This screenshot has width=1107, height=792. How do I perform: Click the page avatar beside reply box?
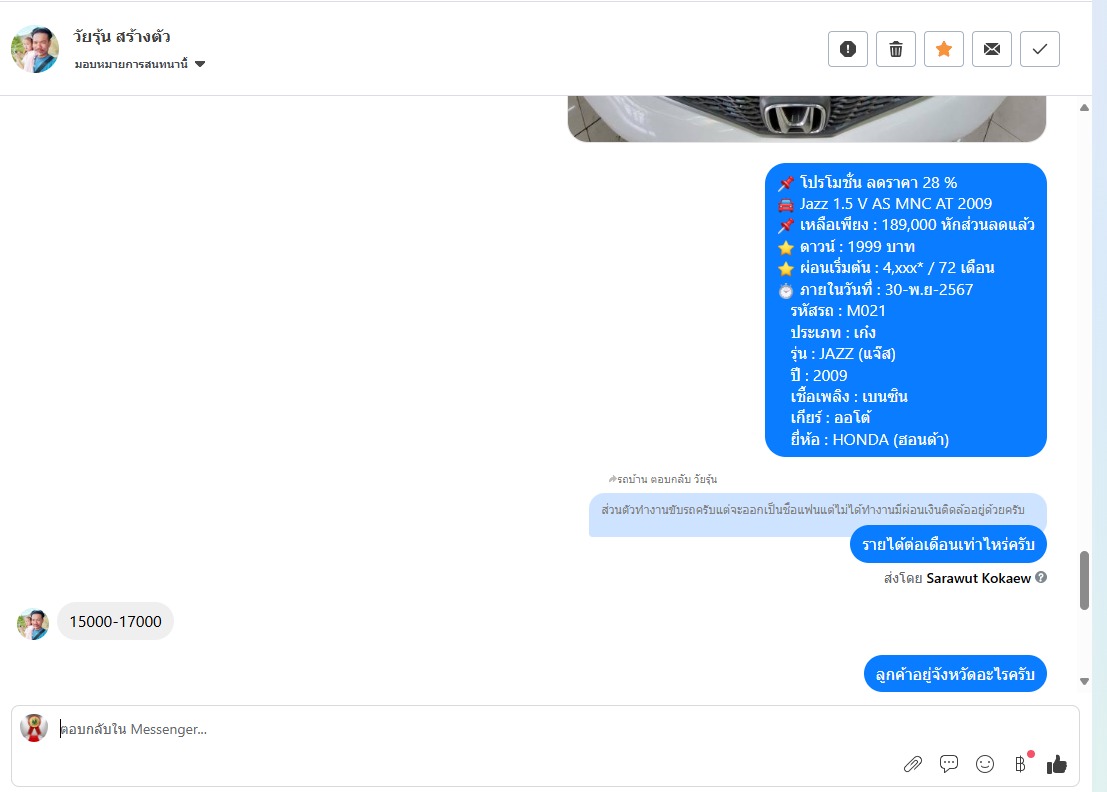(x=33, y=728)
